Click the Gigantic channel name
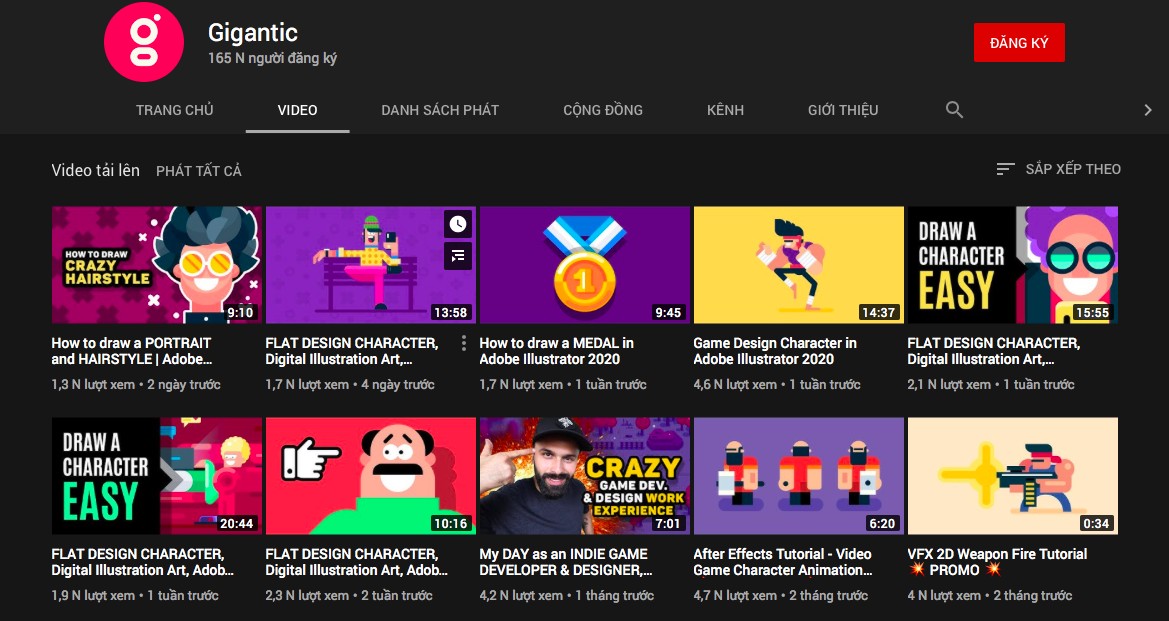Image resolution: width=1169 pixels, height=621 pixels. coord(253,32)
